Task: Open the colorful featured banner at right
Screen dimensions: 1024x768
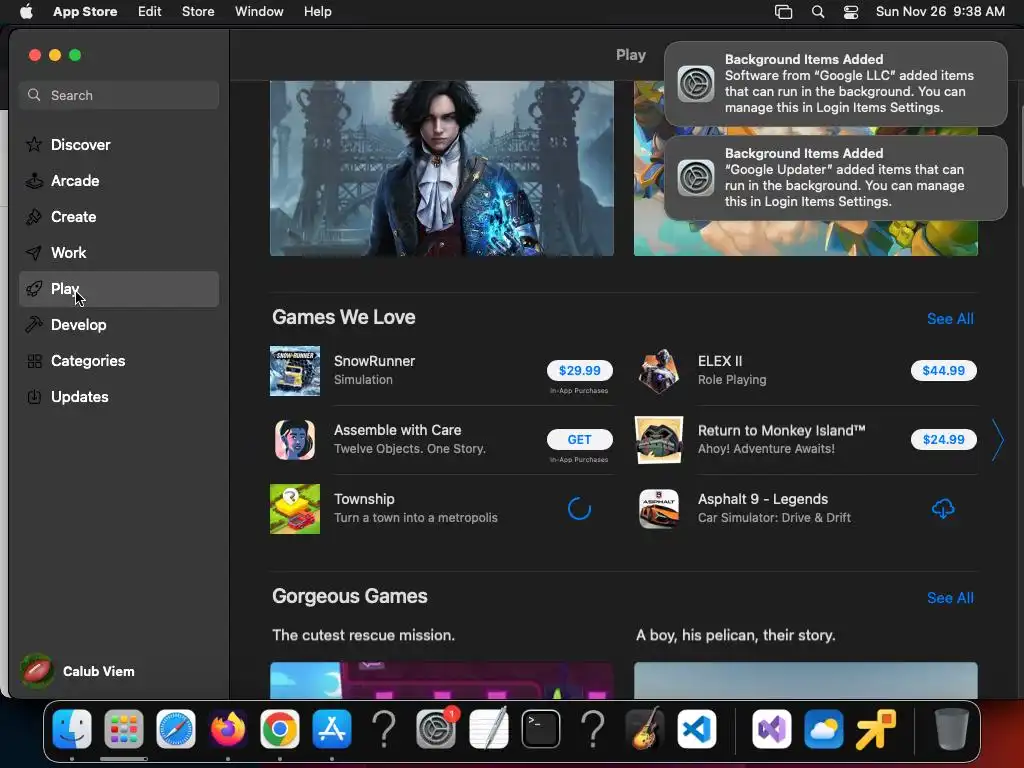Action: coord(805,238)
